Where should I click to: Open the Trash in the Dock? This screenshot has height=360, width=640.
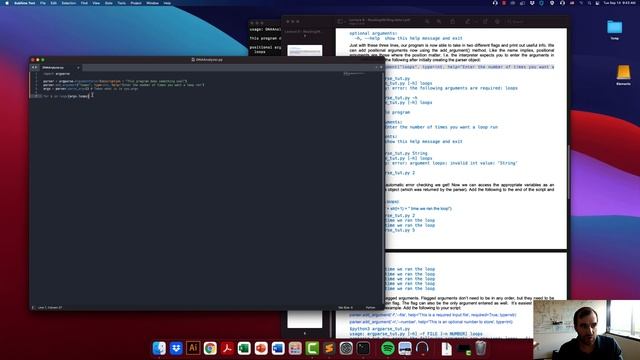(480, 348)
